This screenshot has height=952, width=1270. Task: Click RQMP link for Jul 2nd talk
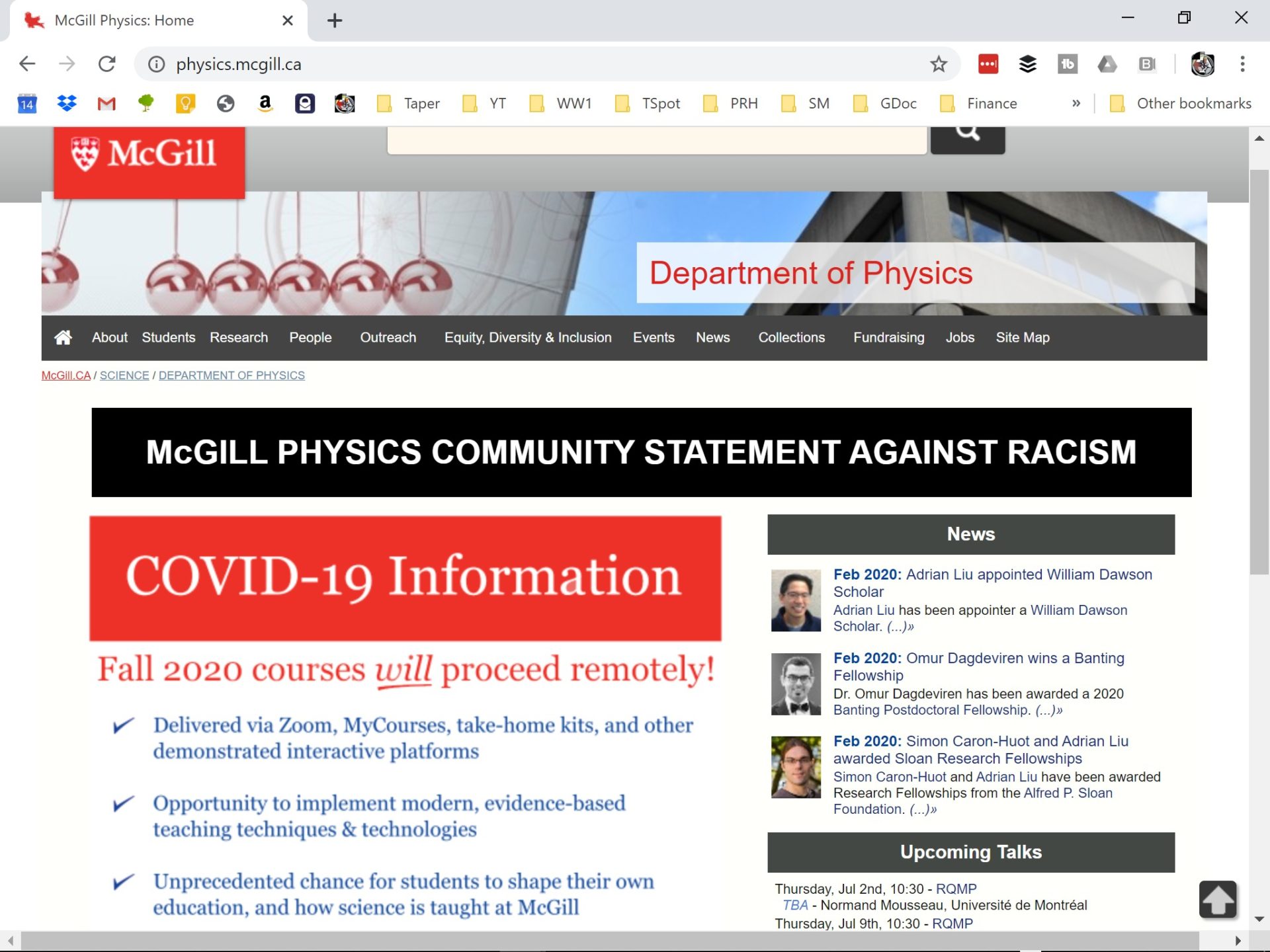click(956, 889)
